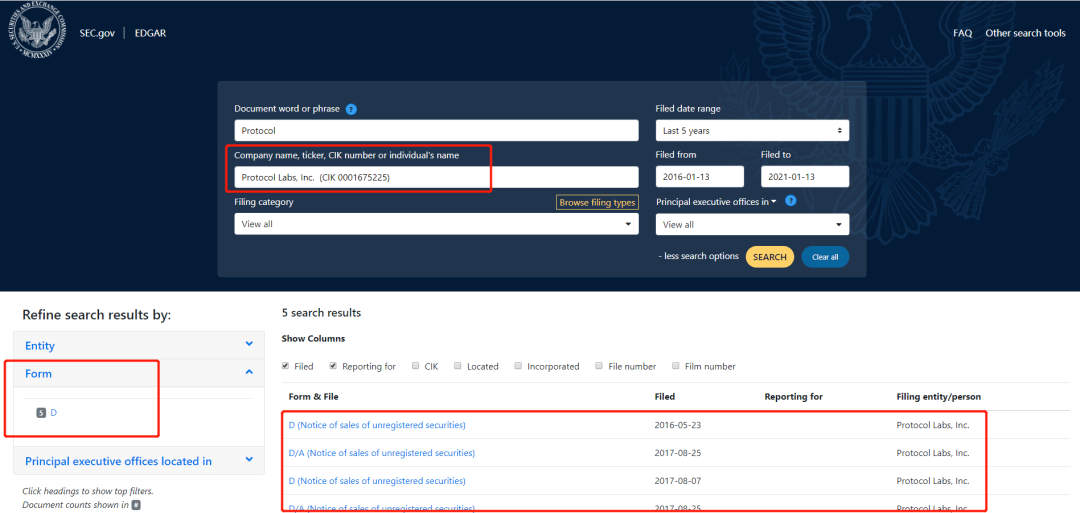Open D filing dated 2017-08-07
This screenshot has width=1080, height=513.
click(x=377, y=481)
